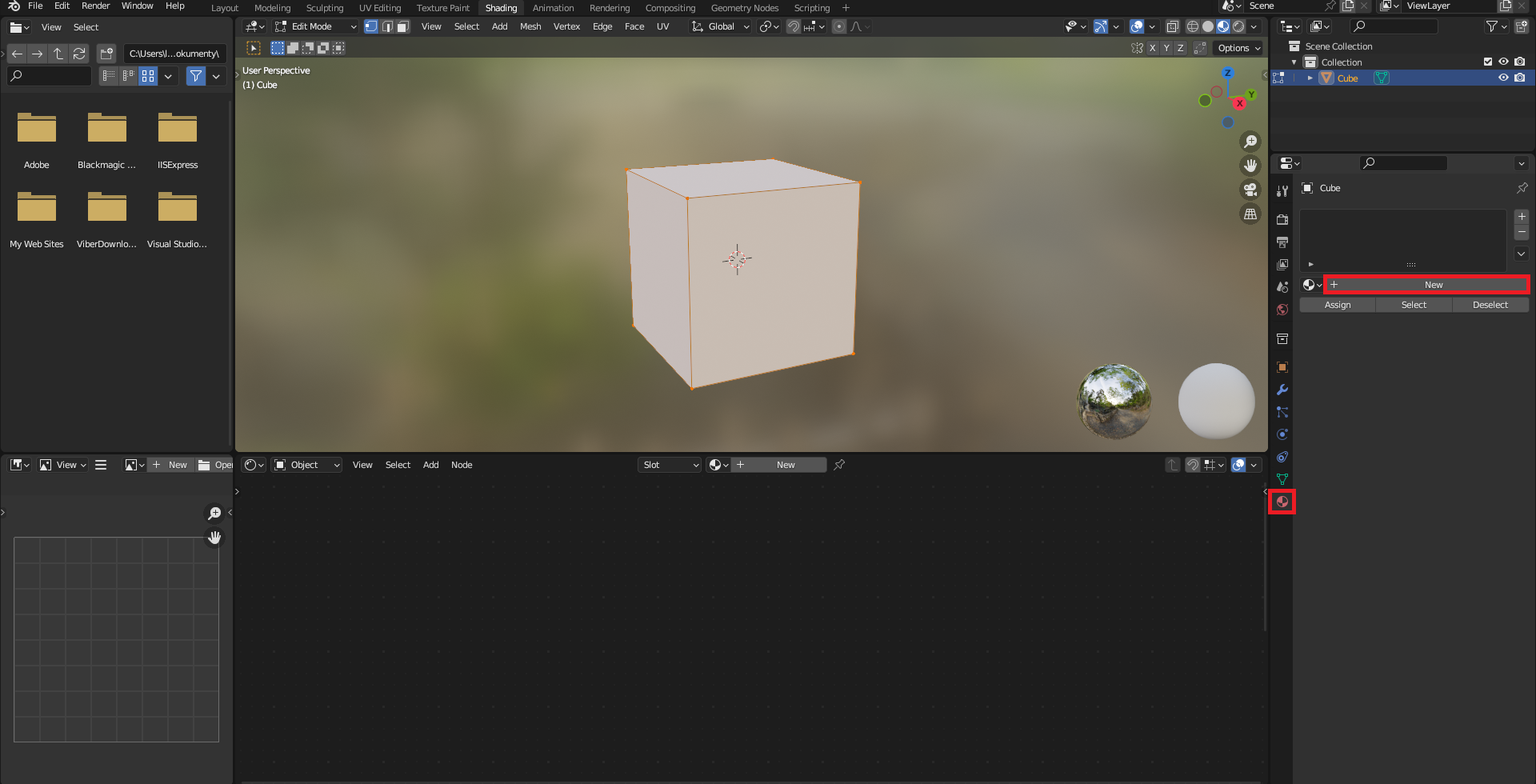Image resolution: width=1536 pixels, height=784 pixels.
Task: Hide the Cube in the outliner
Action: [1503, 78]
